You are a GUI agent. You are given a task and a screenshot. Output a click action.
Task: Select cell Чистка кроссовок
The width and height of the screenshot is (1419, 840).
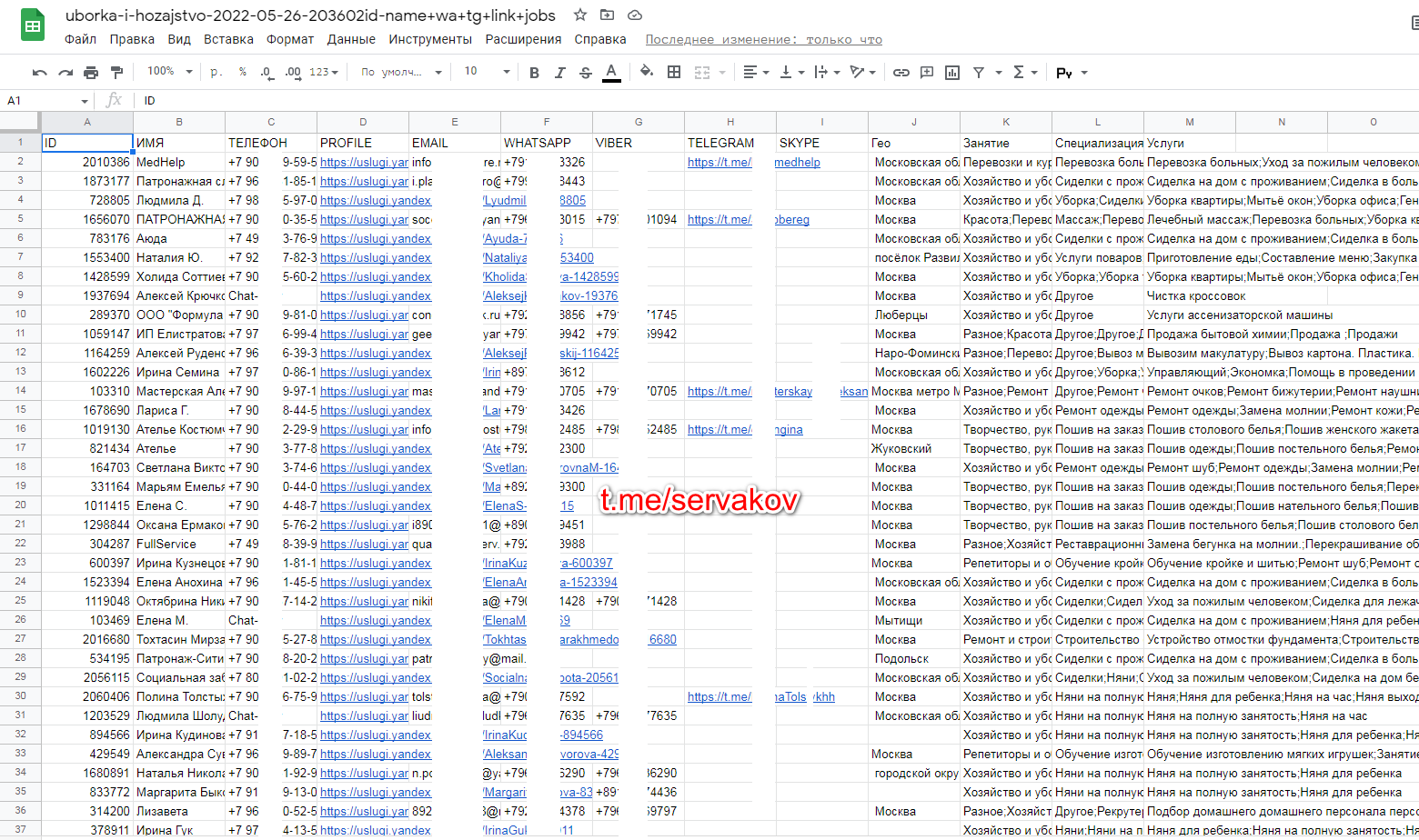click(x=1190, y=295)
